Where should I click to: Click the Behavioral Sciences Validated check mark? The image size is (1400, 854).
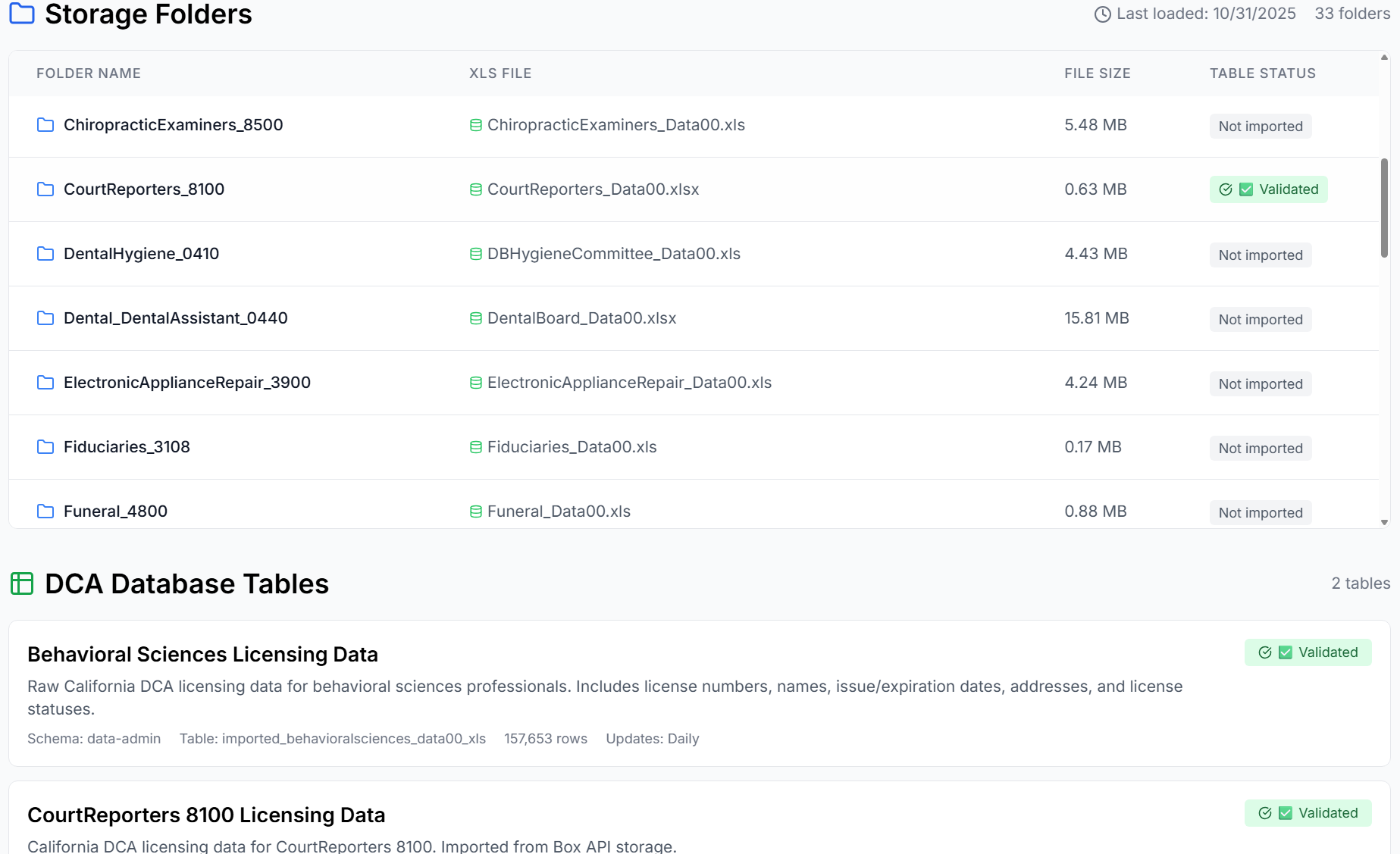[1265, 652]
